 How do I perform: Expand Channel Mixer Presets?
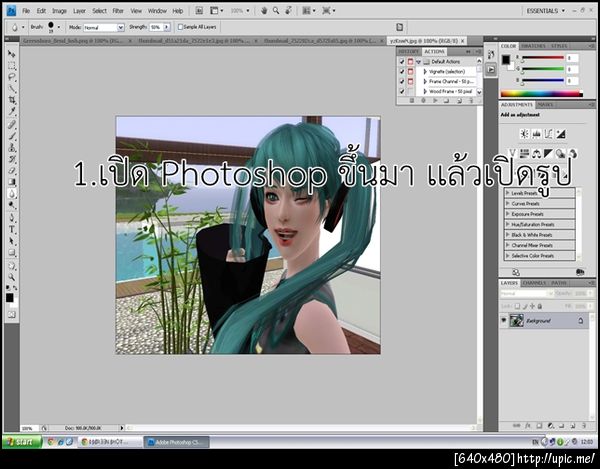point(508,245)
